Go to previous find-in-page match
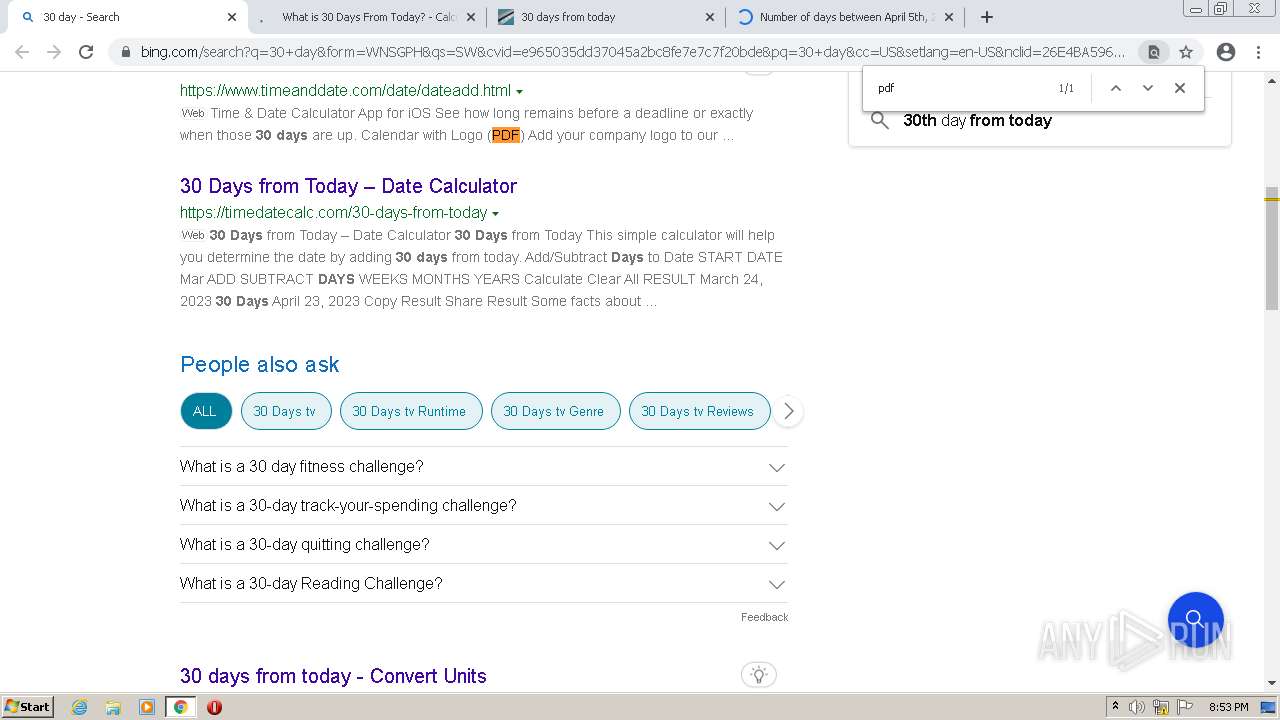 point(1116,88)
